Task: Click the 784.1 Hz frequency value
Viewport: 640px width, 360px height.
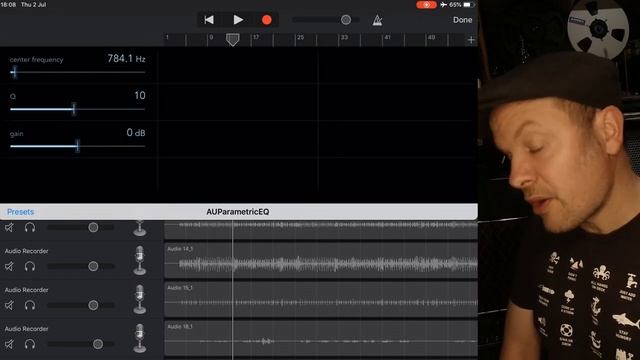Action: point(126,59)
